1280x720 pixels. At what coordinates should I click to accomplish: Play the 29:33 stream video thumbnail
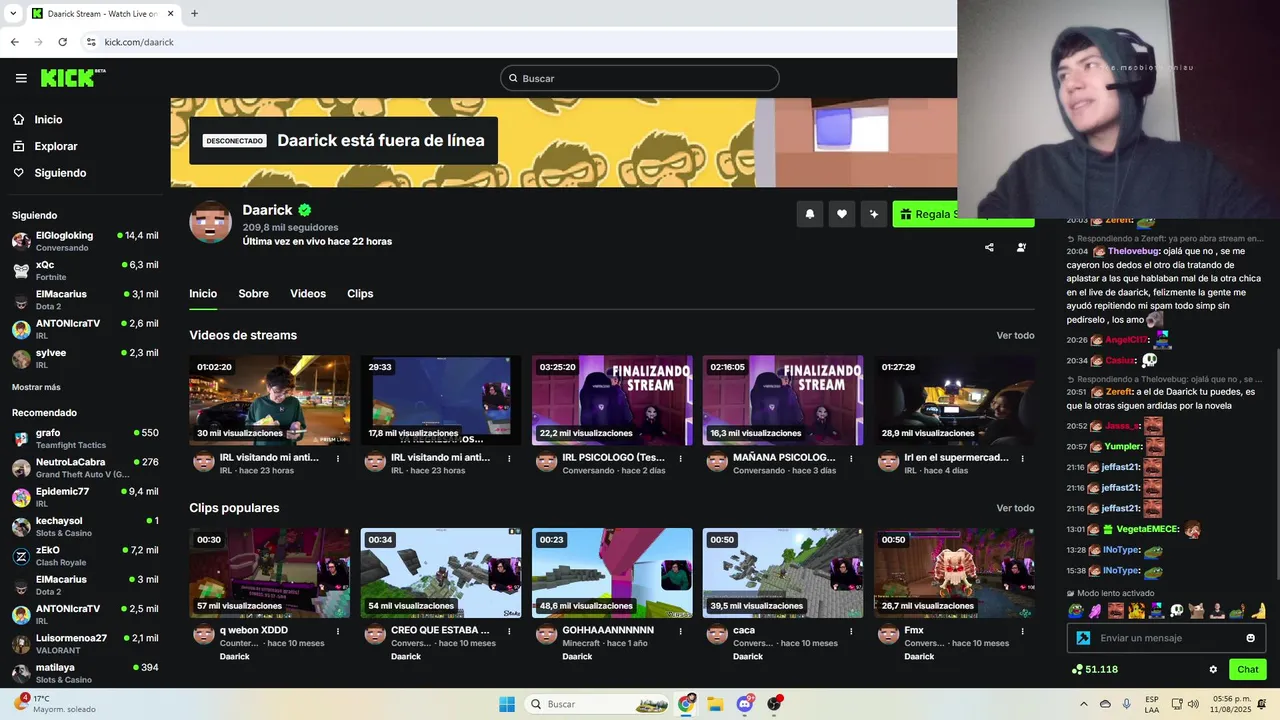(x=441, y=400)
